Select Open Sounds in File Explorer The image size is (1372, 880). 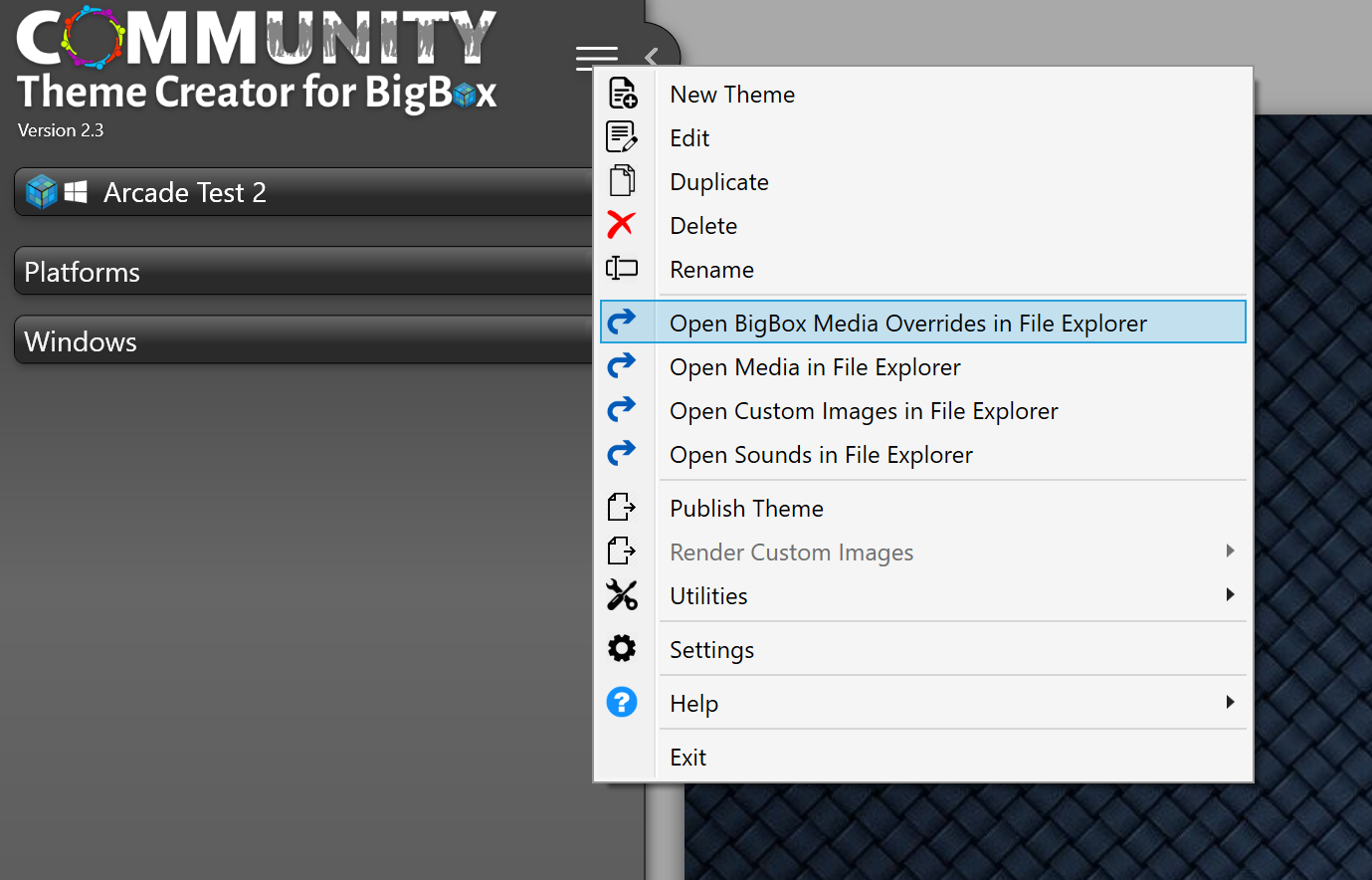pos(923,454)
